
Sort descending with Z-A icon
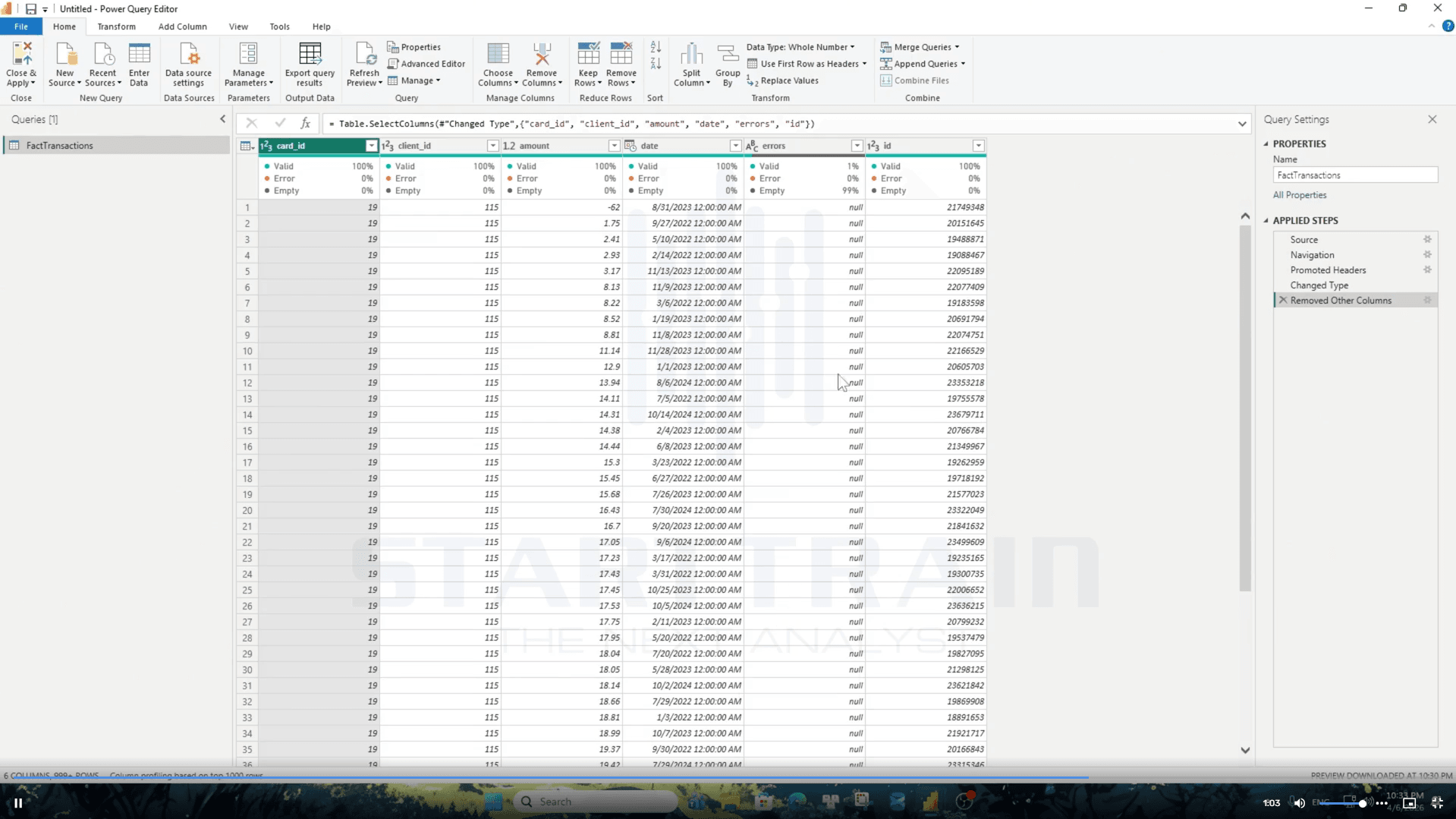656,64
